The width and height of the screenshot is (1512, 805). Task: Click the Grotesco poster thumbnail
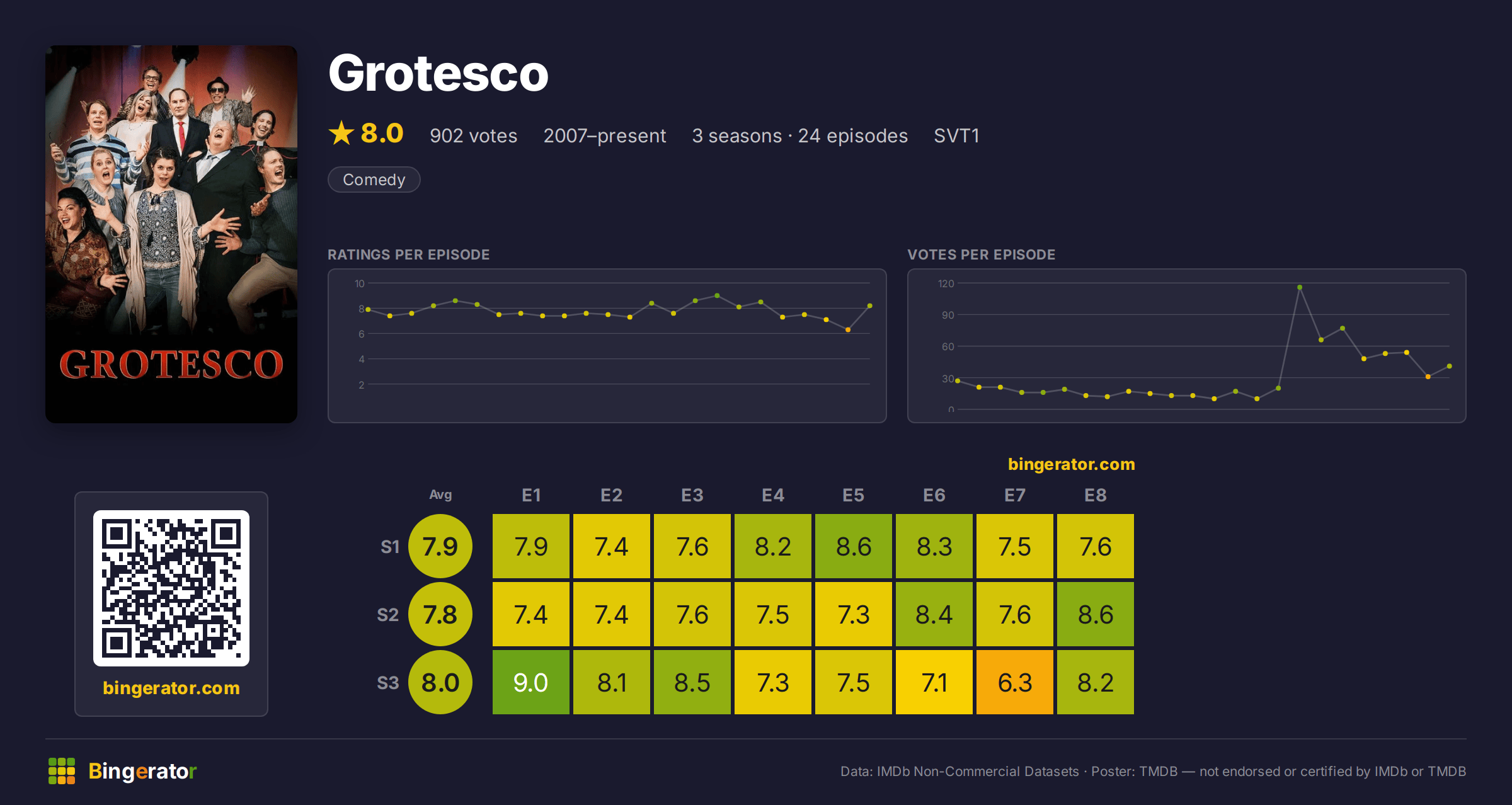tap(171, 234)
